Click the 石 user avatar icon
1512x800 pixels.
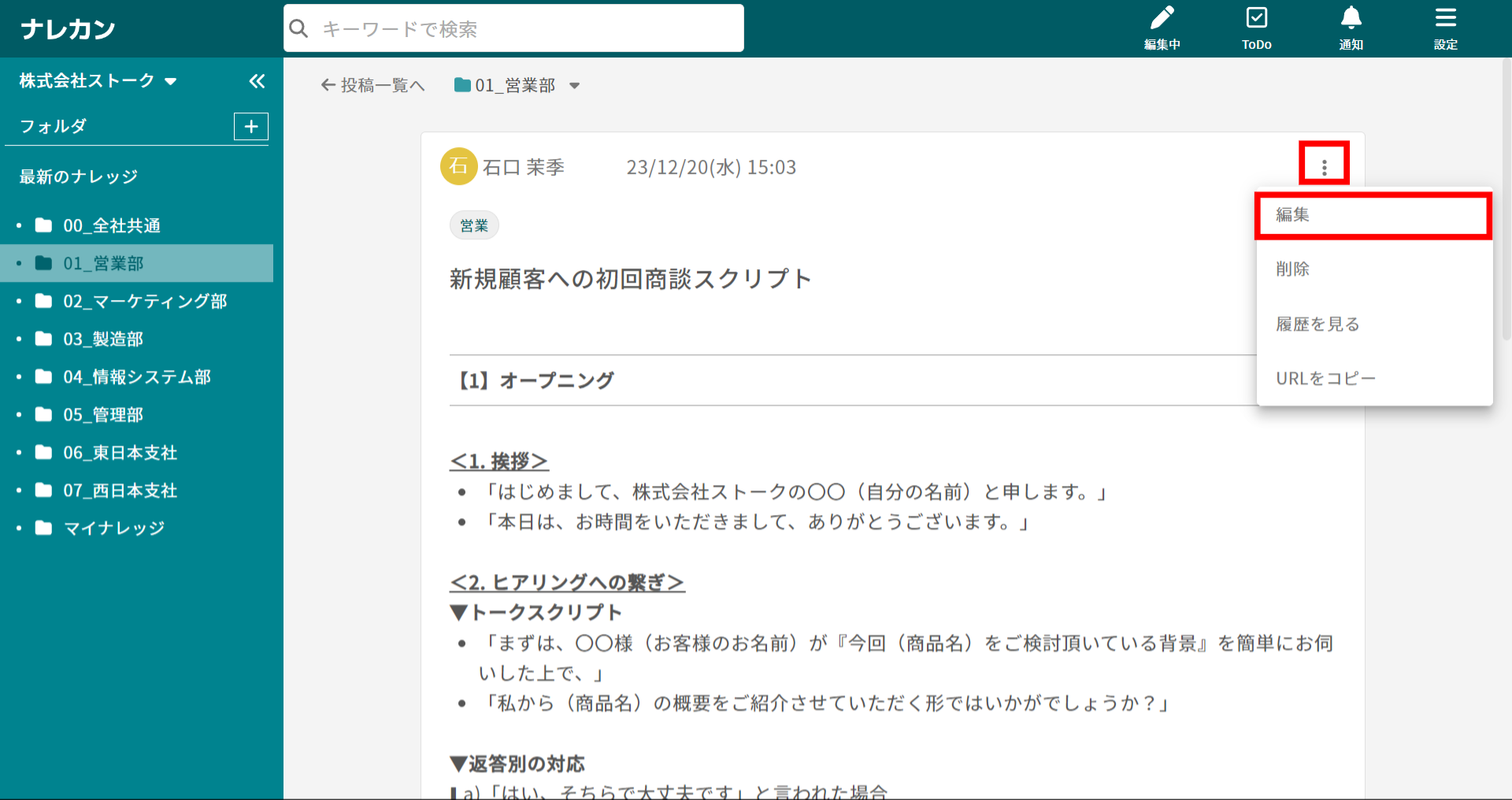[458, 167]
